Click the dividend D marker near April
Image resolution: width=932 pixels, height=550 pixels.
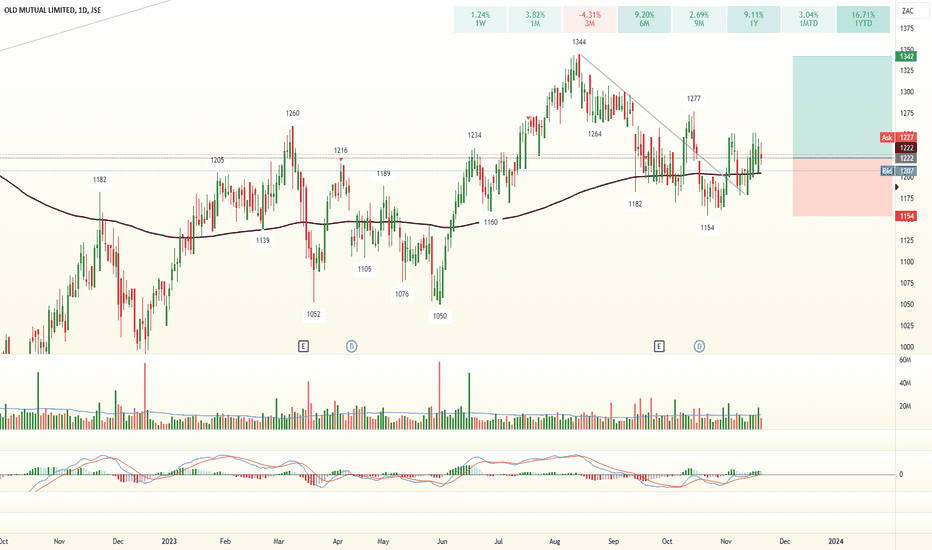pos(352,346)
